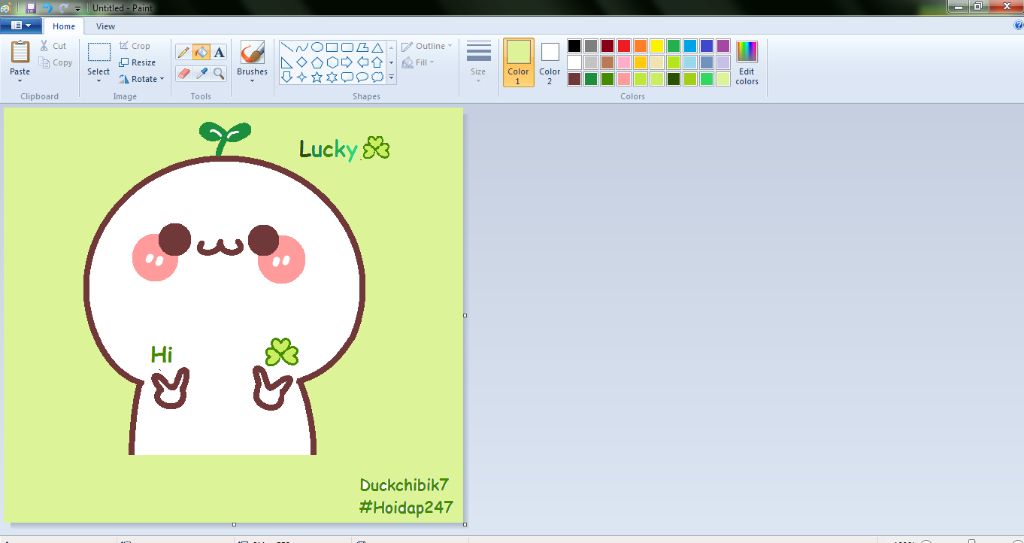Screen dimensions: 1024x543
Task: Choose the Hexagon shape
Action: click(x=332, y=63)
